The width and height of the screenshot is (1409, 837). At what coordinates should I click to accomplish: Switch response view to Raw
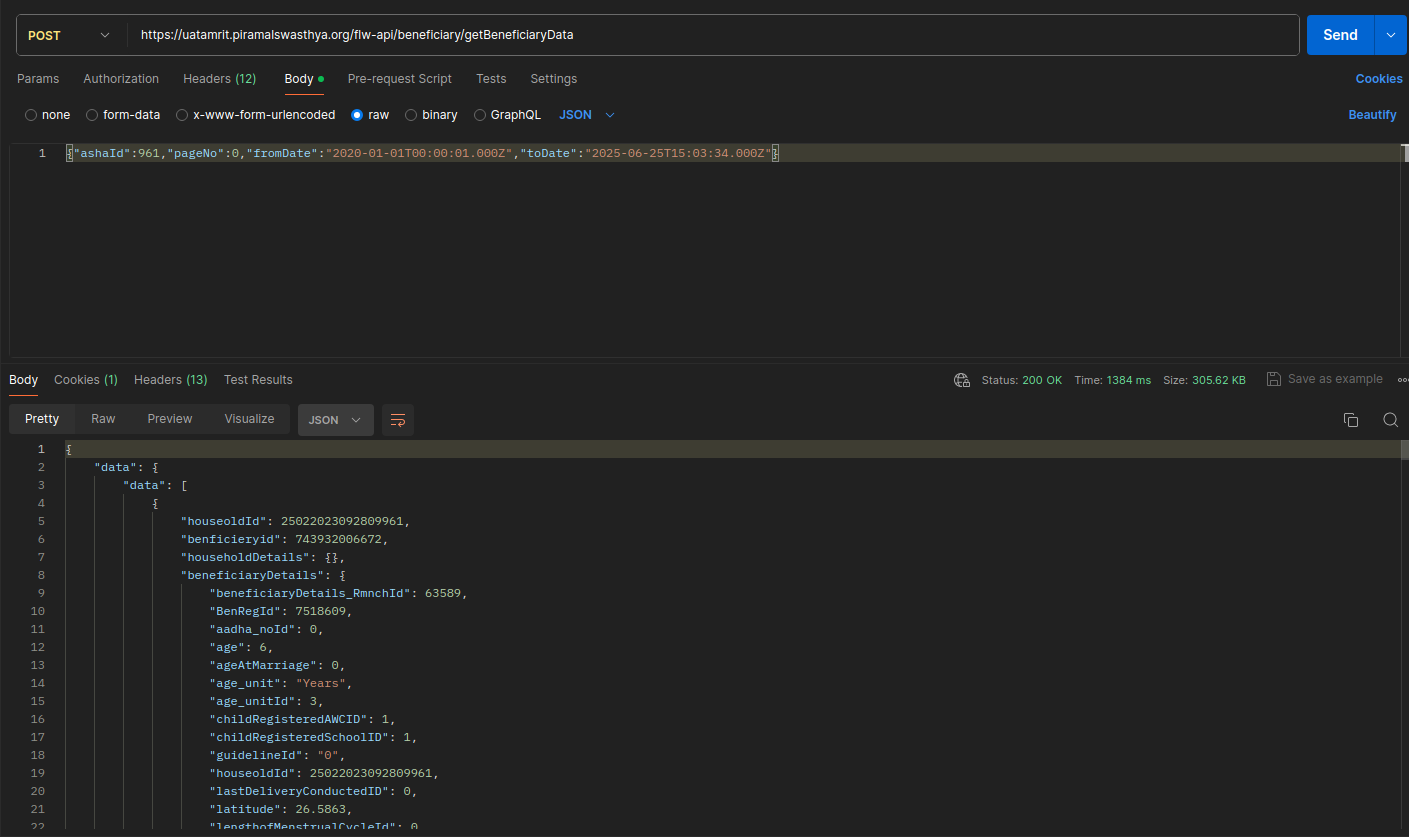(103, 419)
